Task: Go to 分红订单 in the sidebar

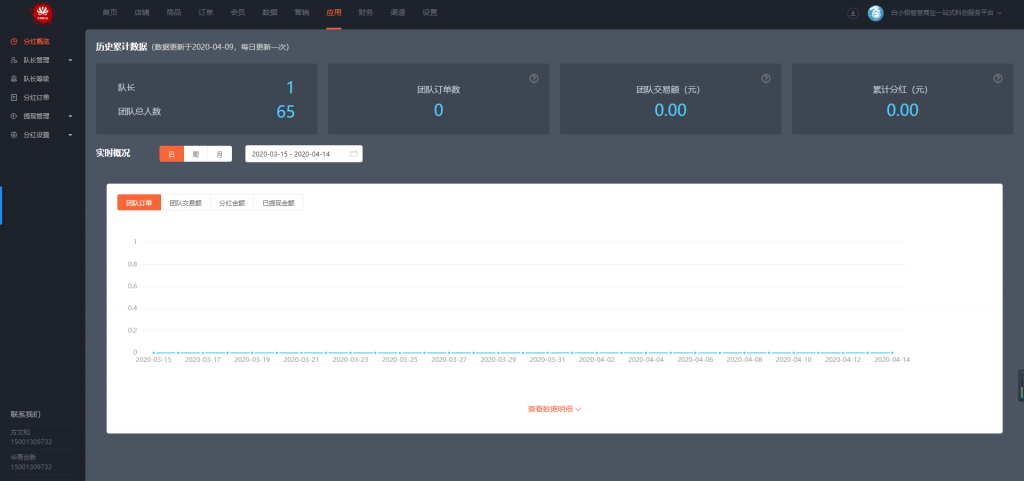Action: 37,98
